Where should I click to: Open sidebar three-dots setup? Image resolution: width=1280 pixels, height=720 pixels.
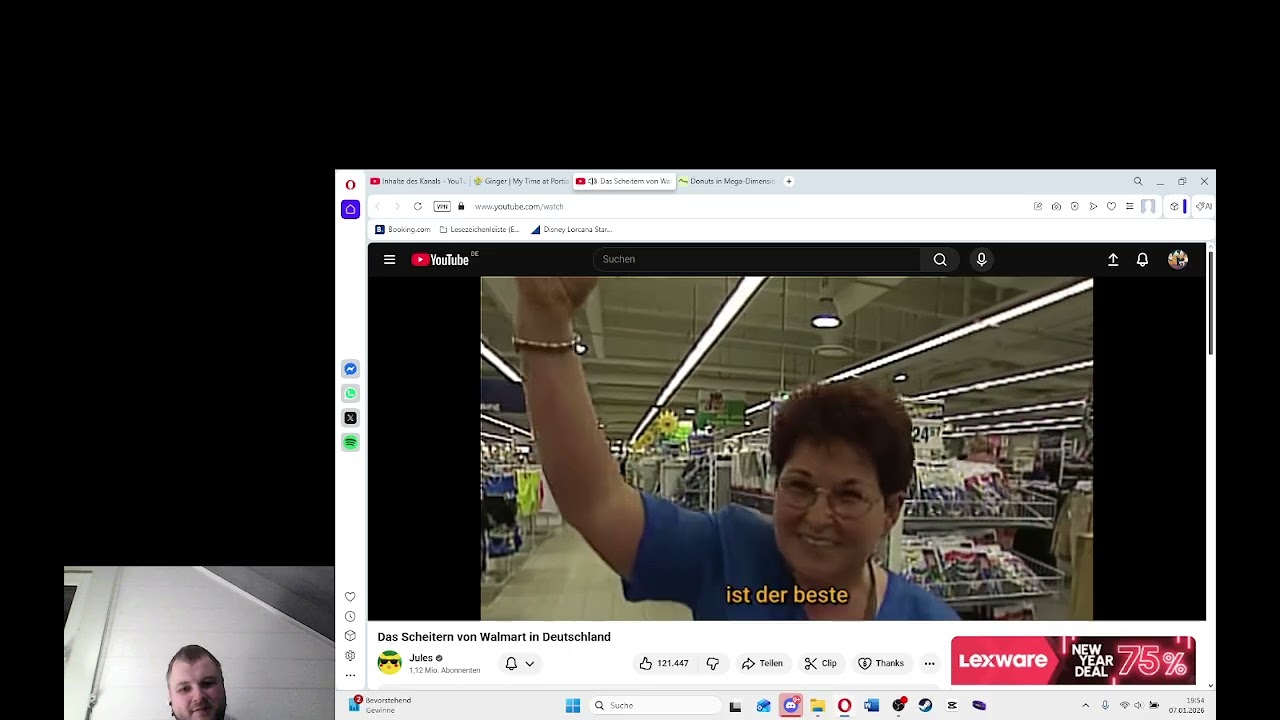(350, 675)
